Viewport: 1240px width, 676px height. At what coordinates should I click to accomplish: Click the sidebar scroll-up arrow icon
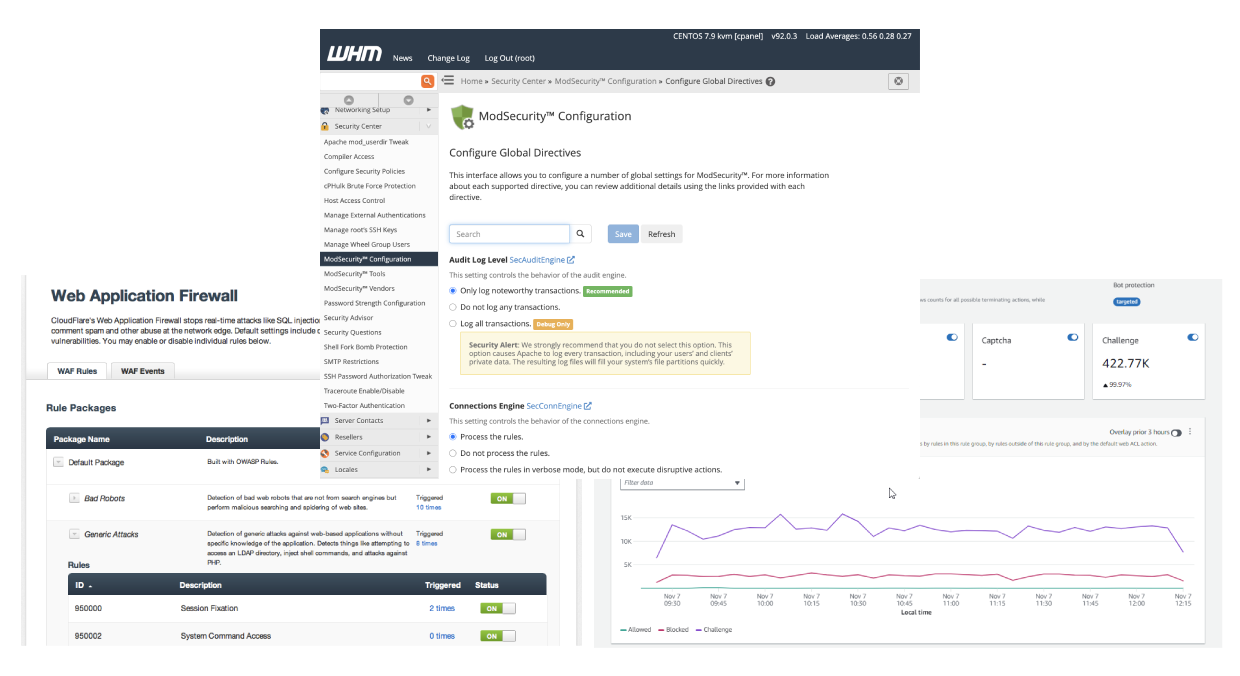(x=349, y=99)
